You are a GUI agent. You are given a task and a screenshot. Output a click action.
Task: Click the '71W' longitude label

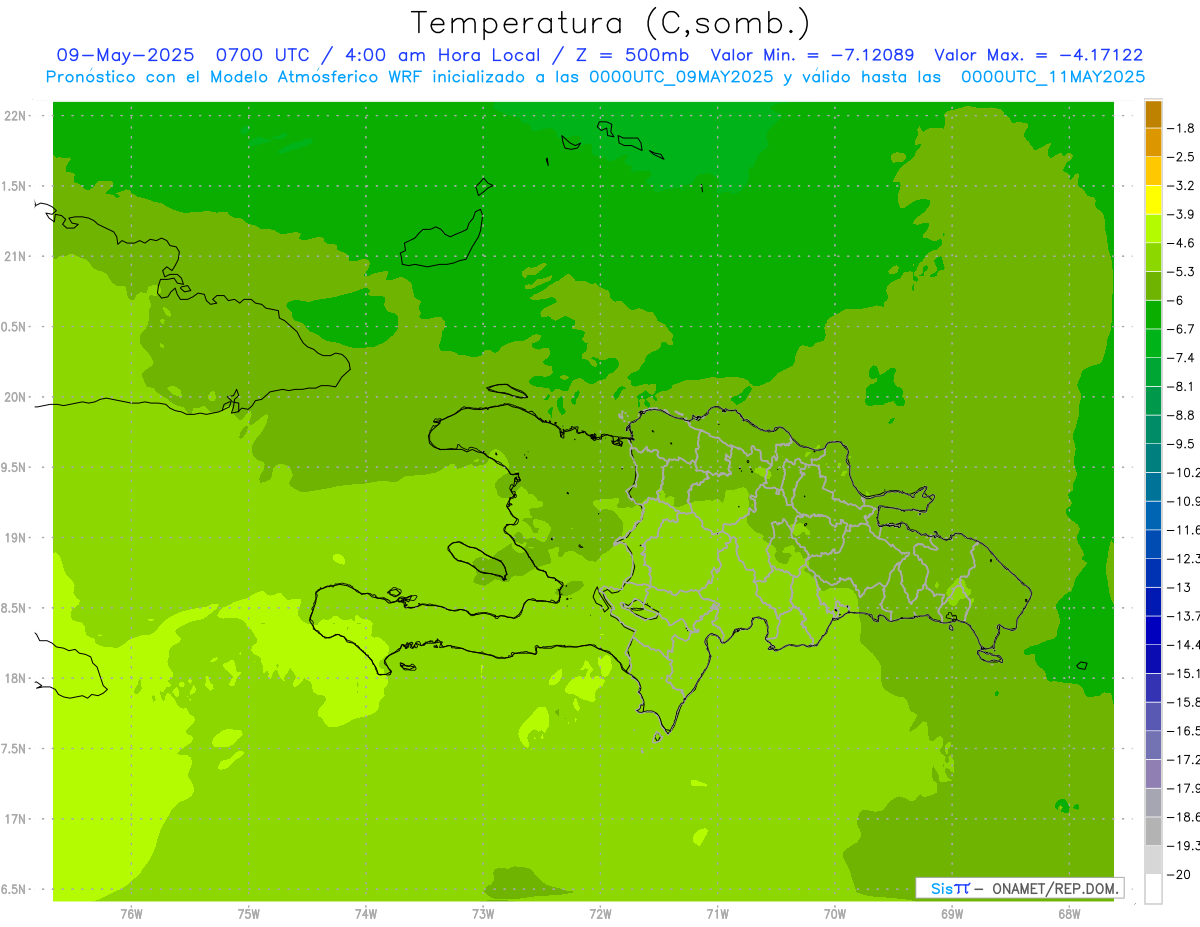[717, 913]
